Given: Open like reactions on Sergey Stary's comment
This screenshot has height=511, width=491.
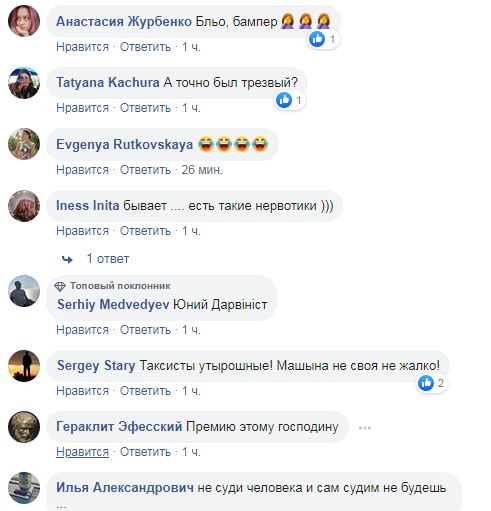Looking at the screenshot, I should tap(431, 383).
